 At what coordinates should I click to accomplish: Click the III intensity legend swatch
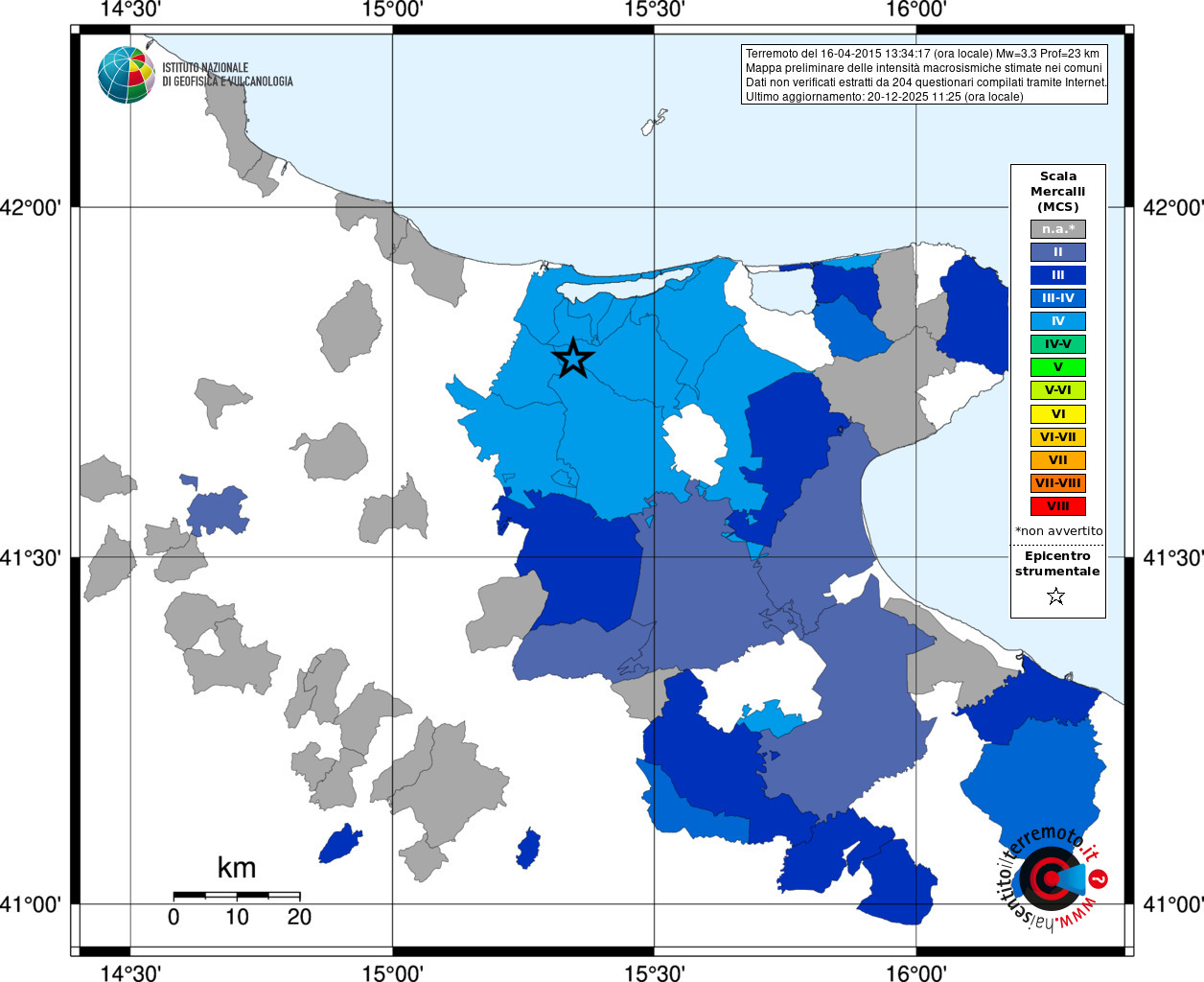point(1058,275)
